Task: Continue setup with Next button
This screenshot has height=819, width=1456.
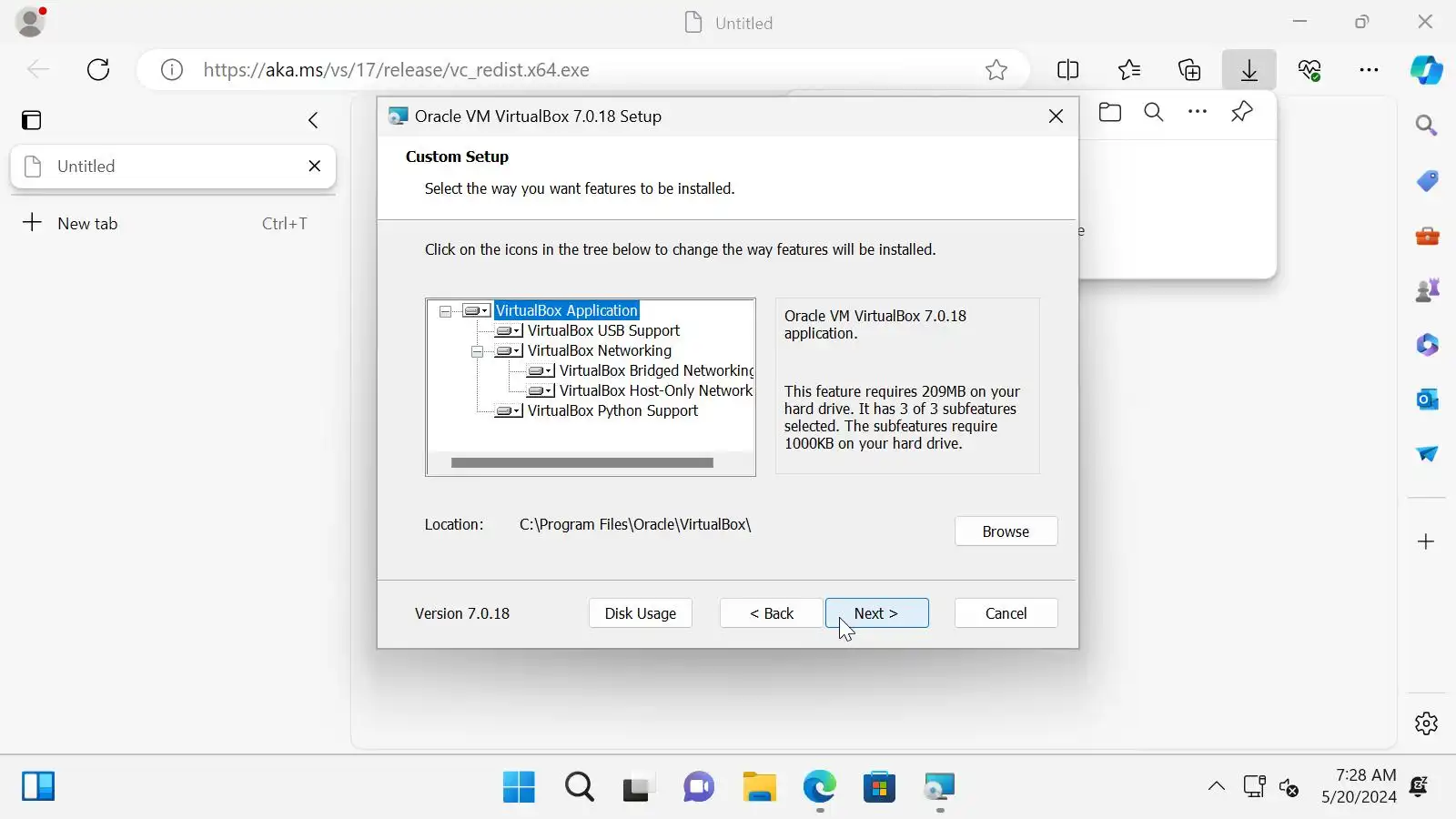Action: [877, 613]
